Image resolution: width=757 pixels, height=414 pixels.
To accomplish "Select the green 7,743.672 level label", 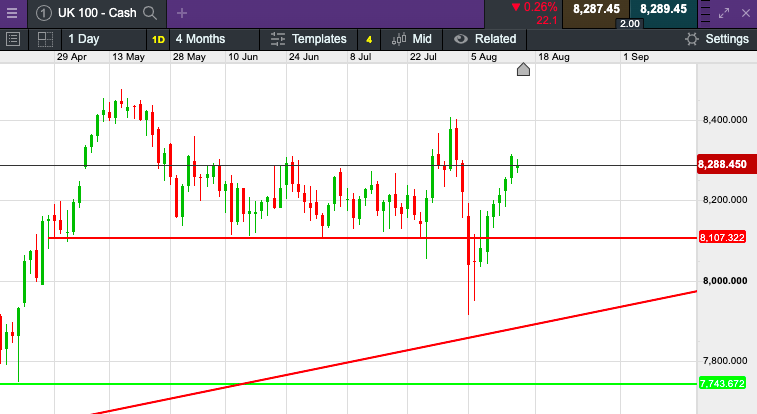I will click(722, 384).
